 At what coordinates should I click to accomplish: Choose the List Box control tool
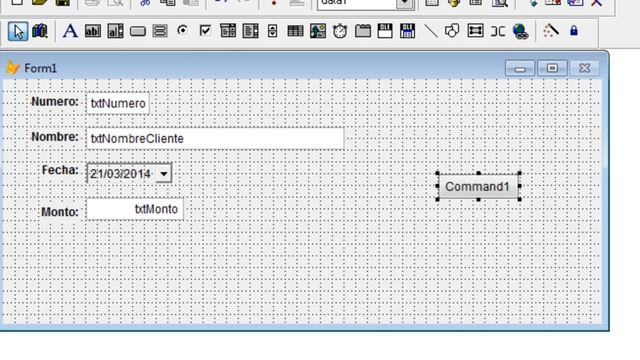coord(250,31)
